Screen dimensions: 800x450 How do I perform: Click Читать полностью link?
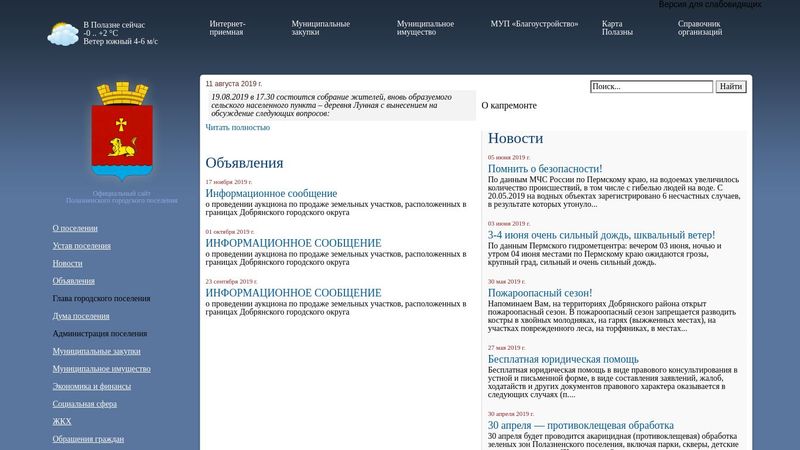[x=238, y=128]
